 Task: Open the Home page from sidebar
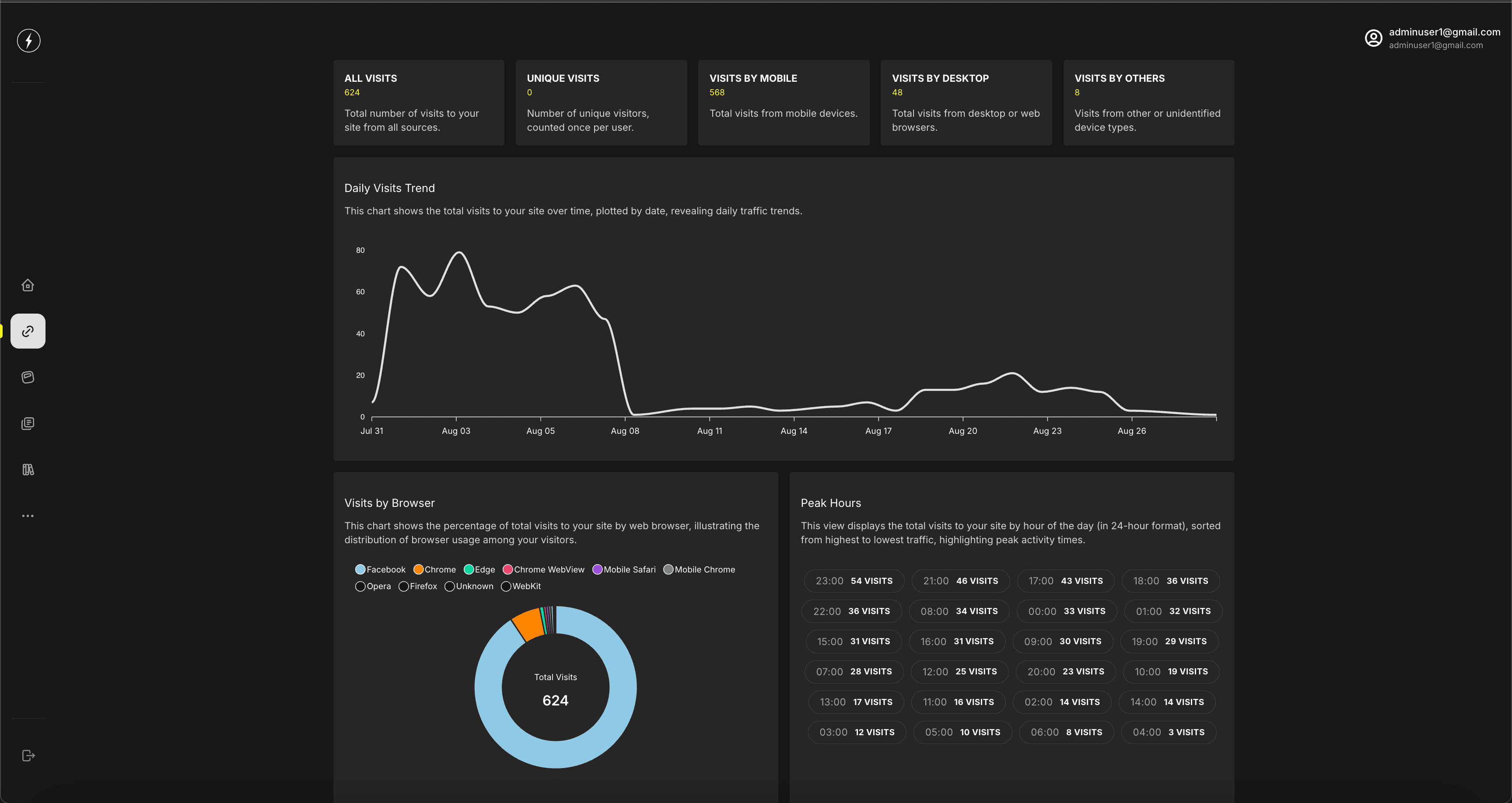[28, 285]
